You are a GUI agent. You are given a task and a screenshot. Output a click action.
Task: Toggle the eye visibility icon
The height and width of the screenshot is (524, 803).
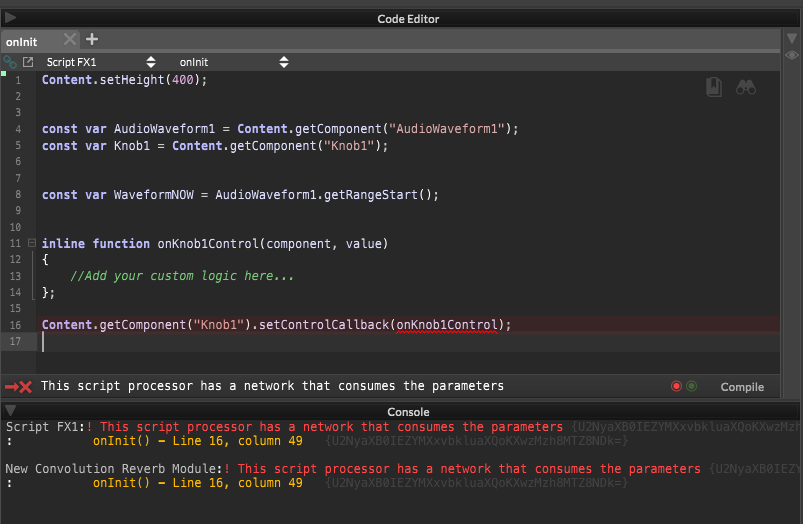(792, 55)
